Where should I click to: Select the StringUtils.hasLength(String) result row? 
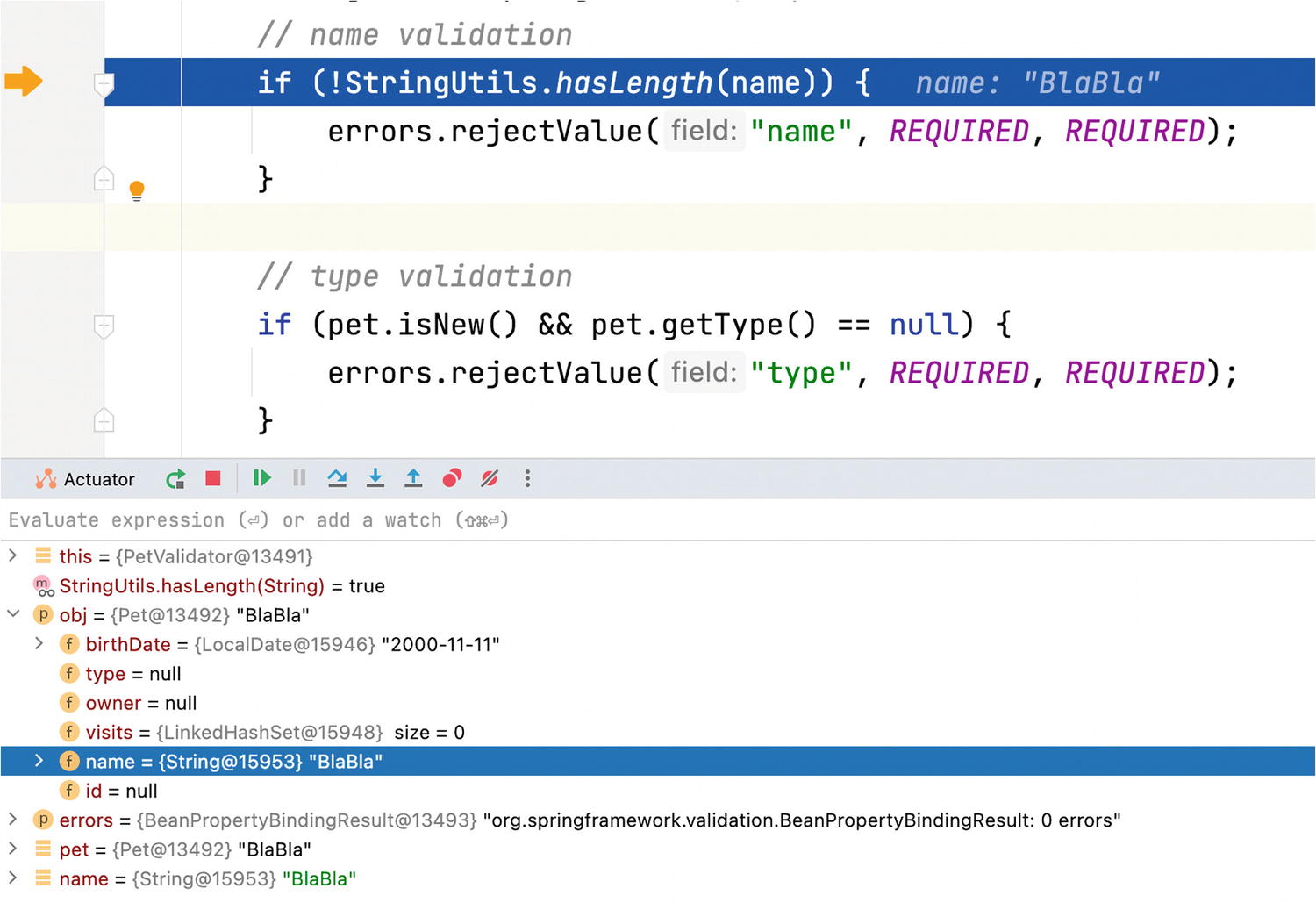tap(191, 586)
